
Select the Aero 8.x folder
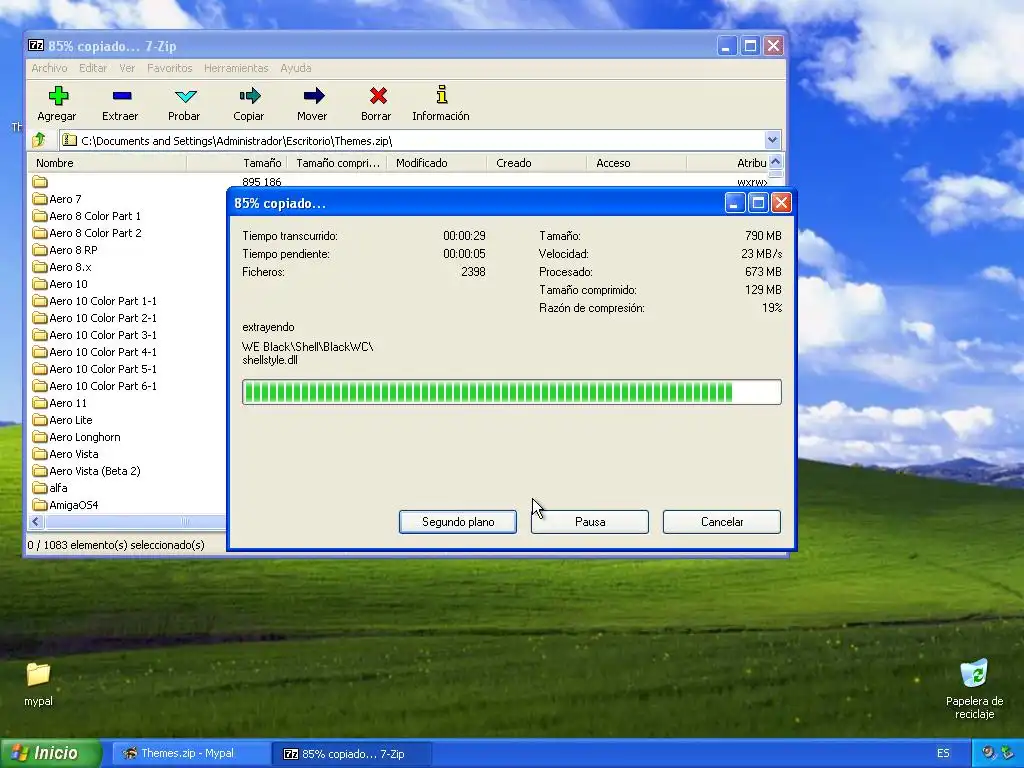pyautogui.click(x=62, y=266)
